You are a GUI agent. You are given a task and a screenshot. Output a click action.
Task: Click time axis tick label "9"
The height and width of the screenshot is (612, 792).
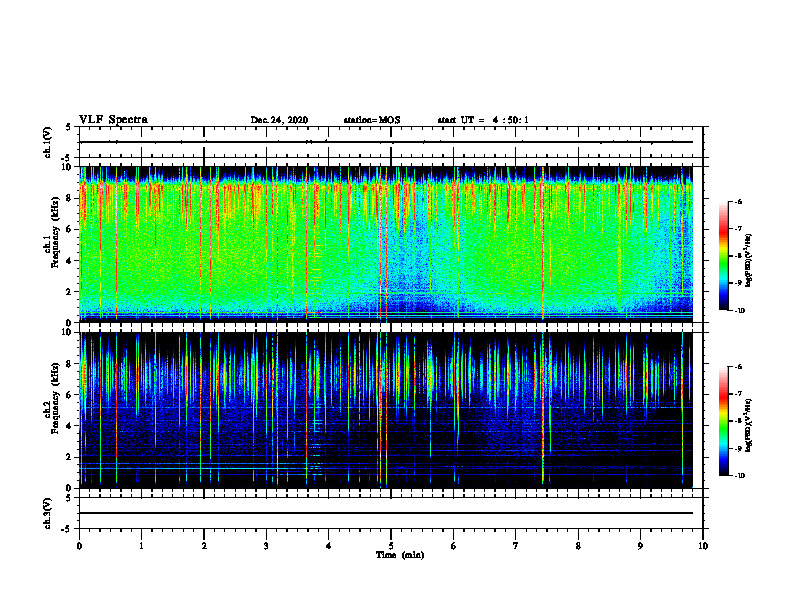[x=640, y=546]
